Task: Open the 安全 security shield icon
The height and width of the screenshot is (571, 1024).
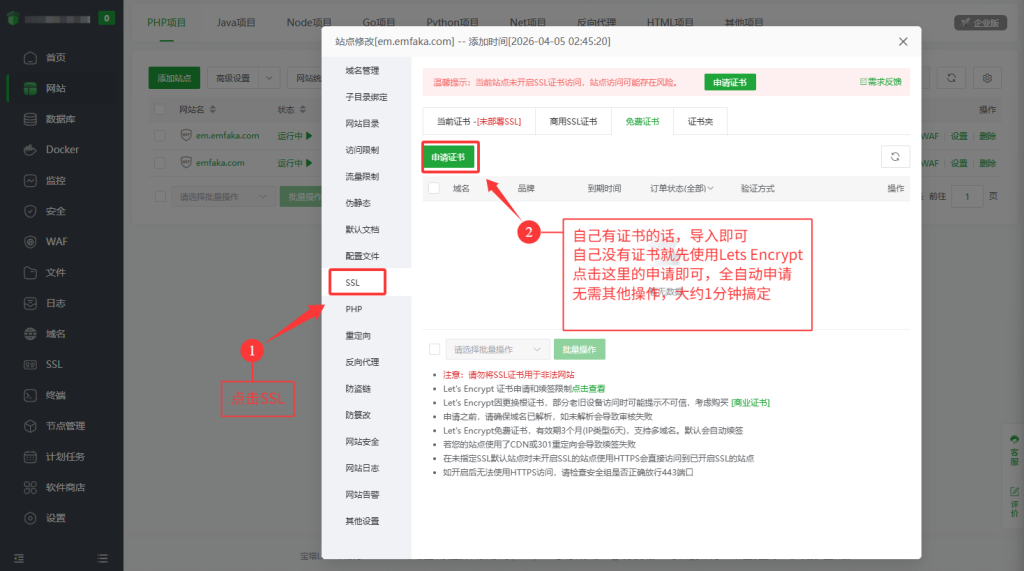Action: [x=30, y=211]
